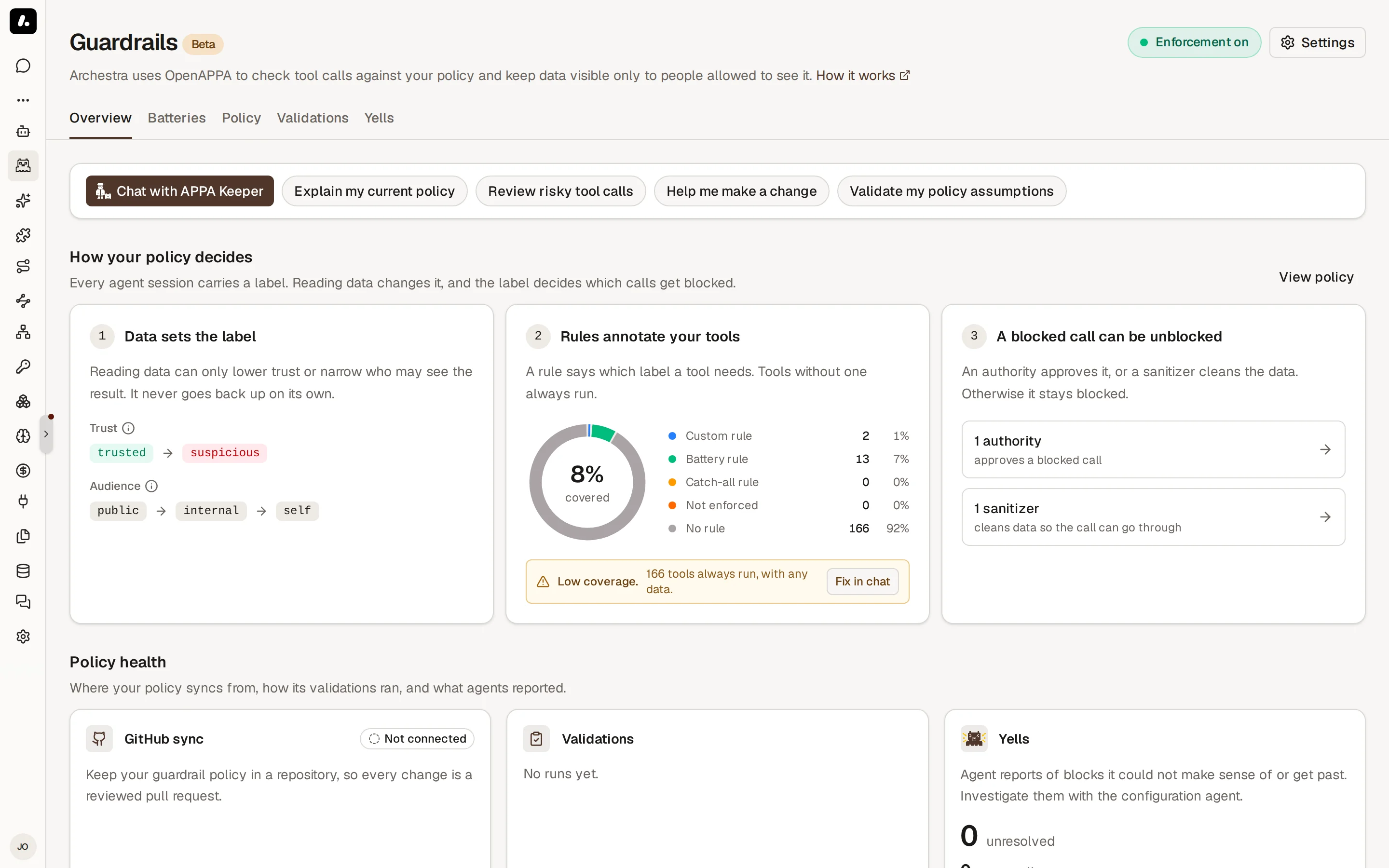Image resolution: width=1389 pixels, height=868 pixels.
Task: Select the castle Guardrails icon in the sidebar
Action: pyautogui.click(x=23, y=166)
